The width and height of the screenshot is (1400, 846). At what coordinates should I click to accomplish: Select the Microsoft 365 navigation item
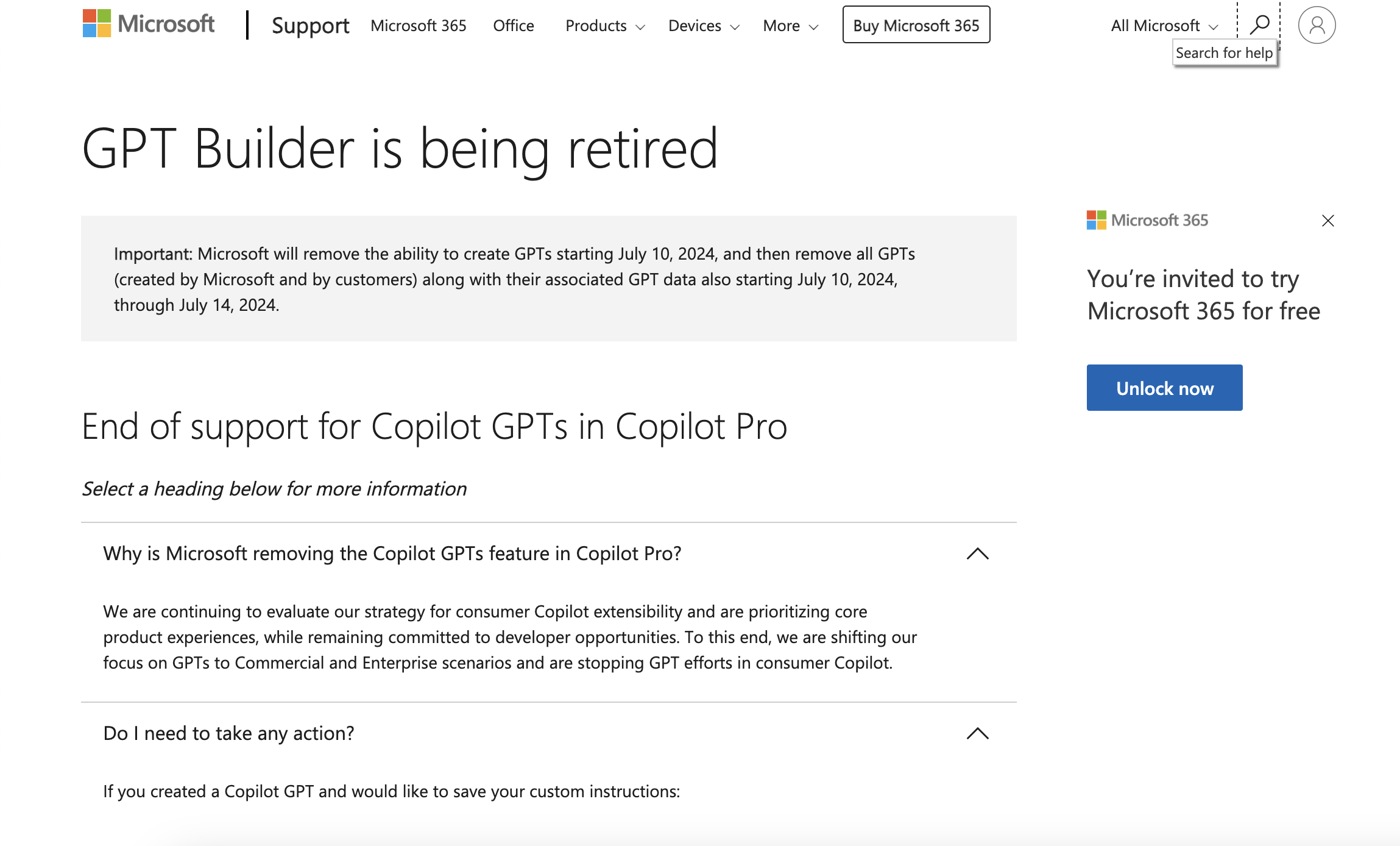(x=418, y=26)
